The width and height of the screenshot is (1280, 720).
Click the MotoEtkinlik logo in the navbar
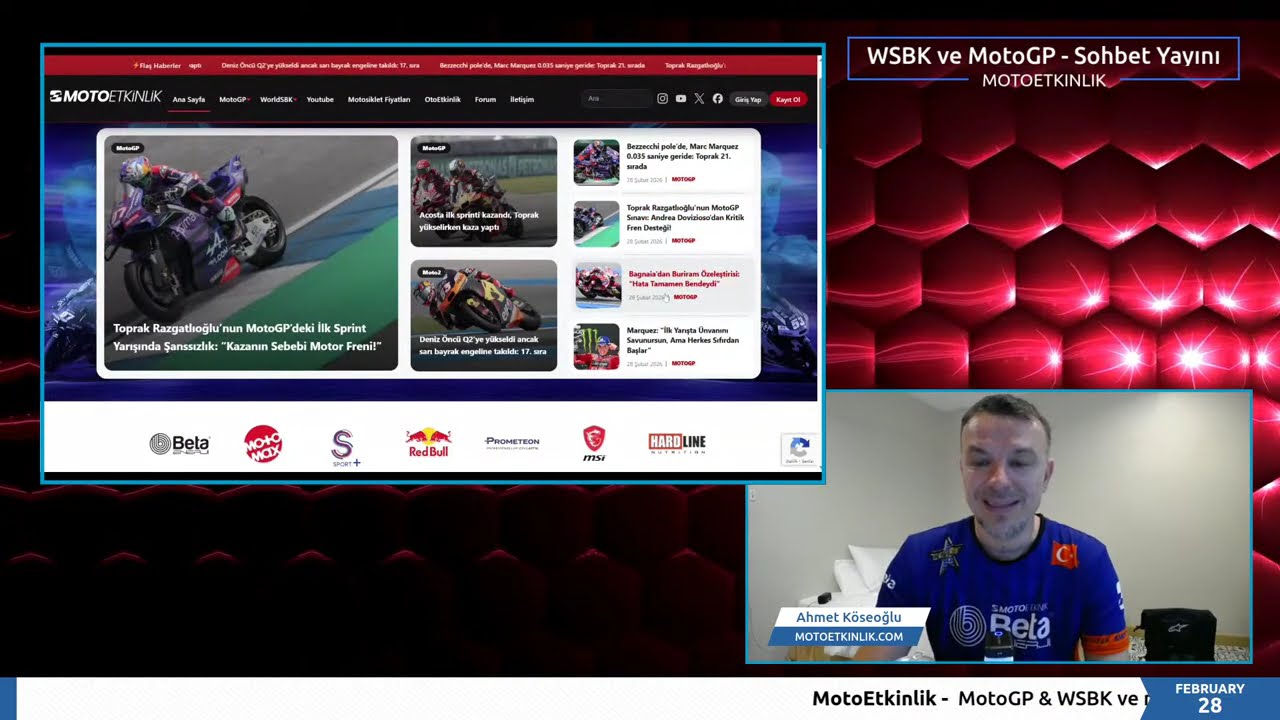[x=105, y=97]
